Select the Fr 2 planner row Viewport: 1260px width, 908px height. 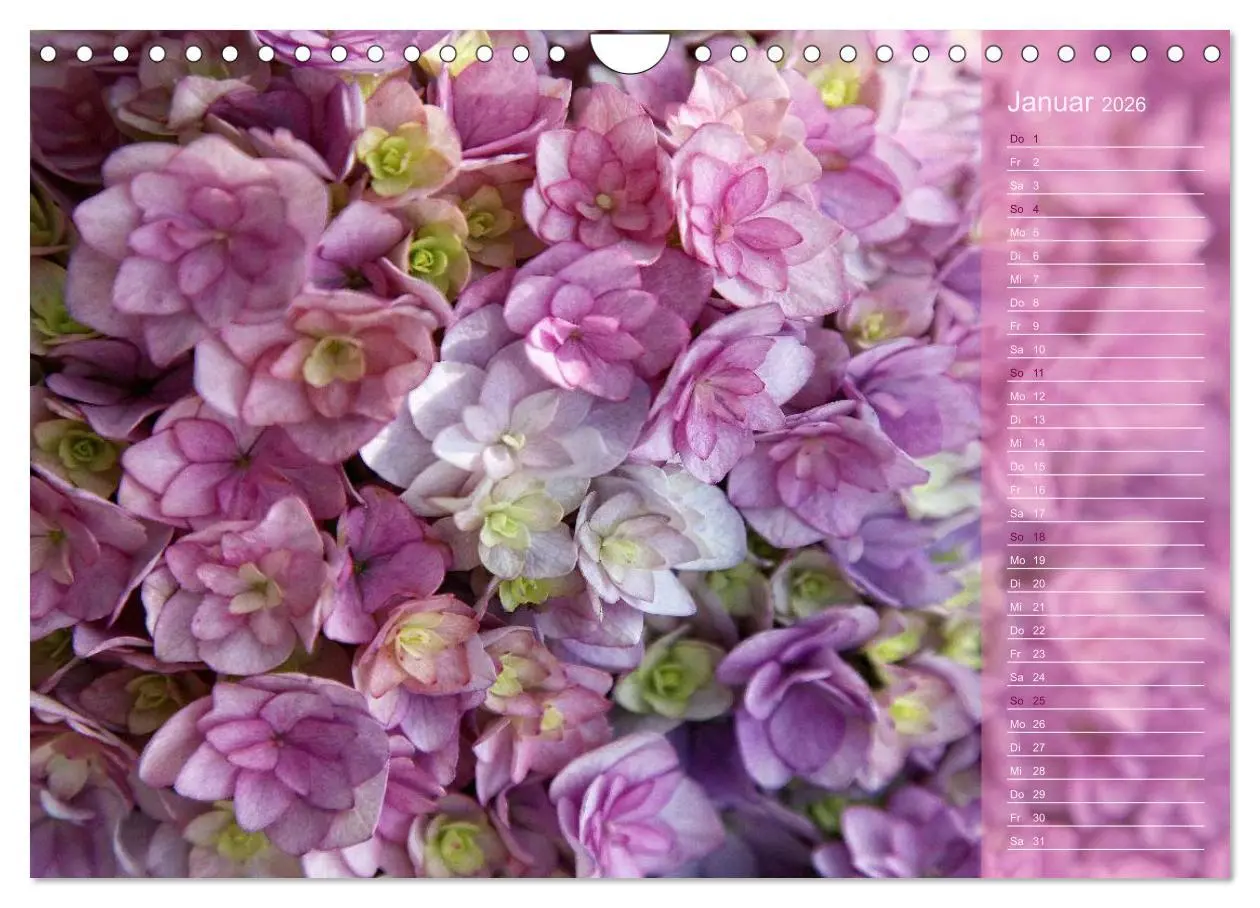(x=1025, y=163)
